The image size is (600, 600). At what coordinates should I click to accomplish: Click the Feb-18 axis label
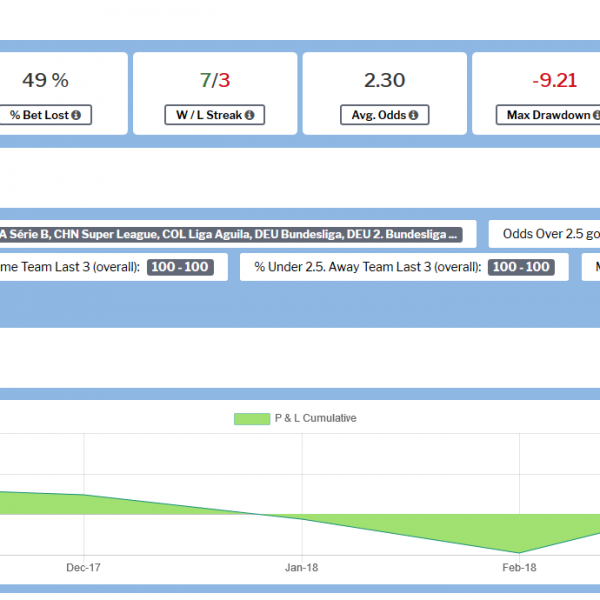coord(519,567)
